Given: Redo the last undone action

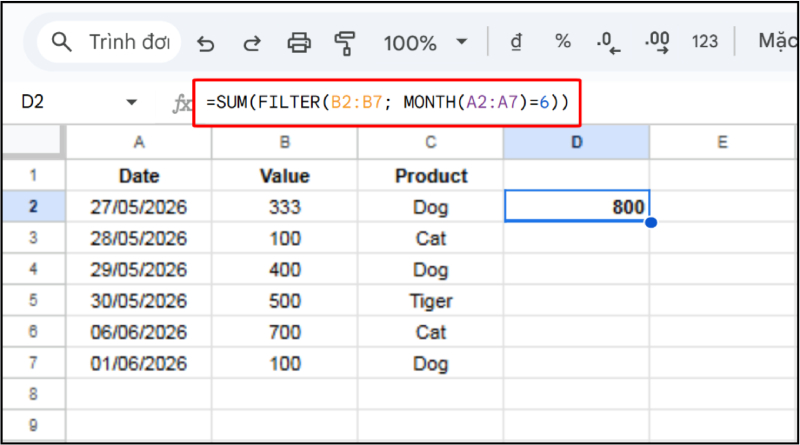Looking at the screenshot, I should point(252,42).
